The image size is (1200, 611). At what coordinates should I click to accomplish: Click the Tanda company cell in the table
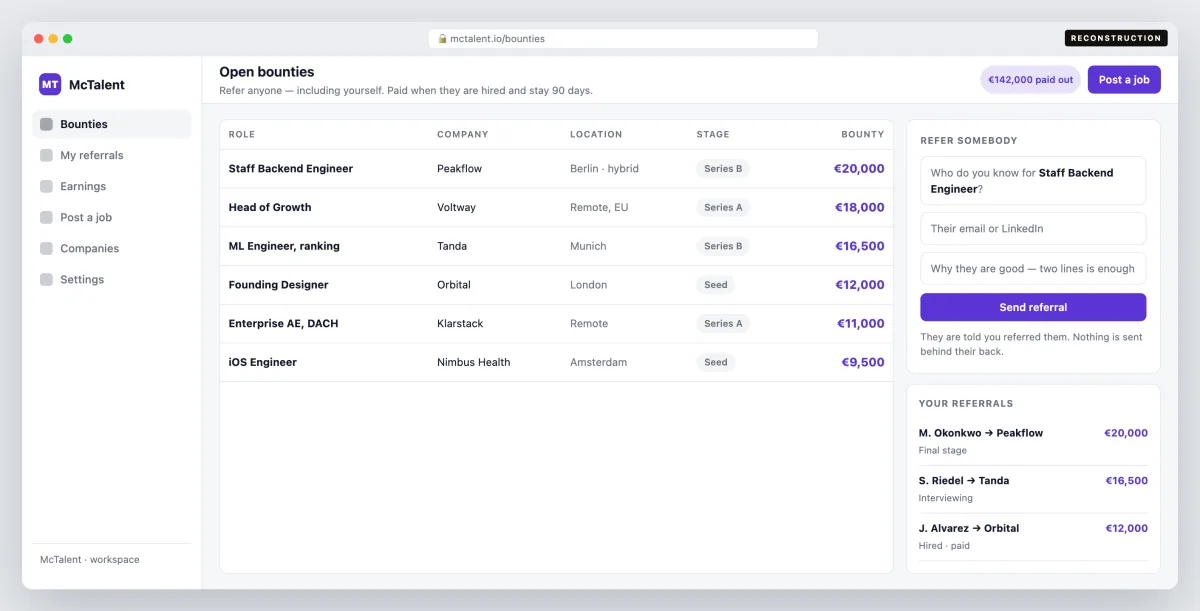452,246
